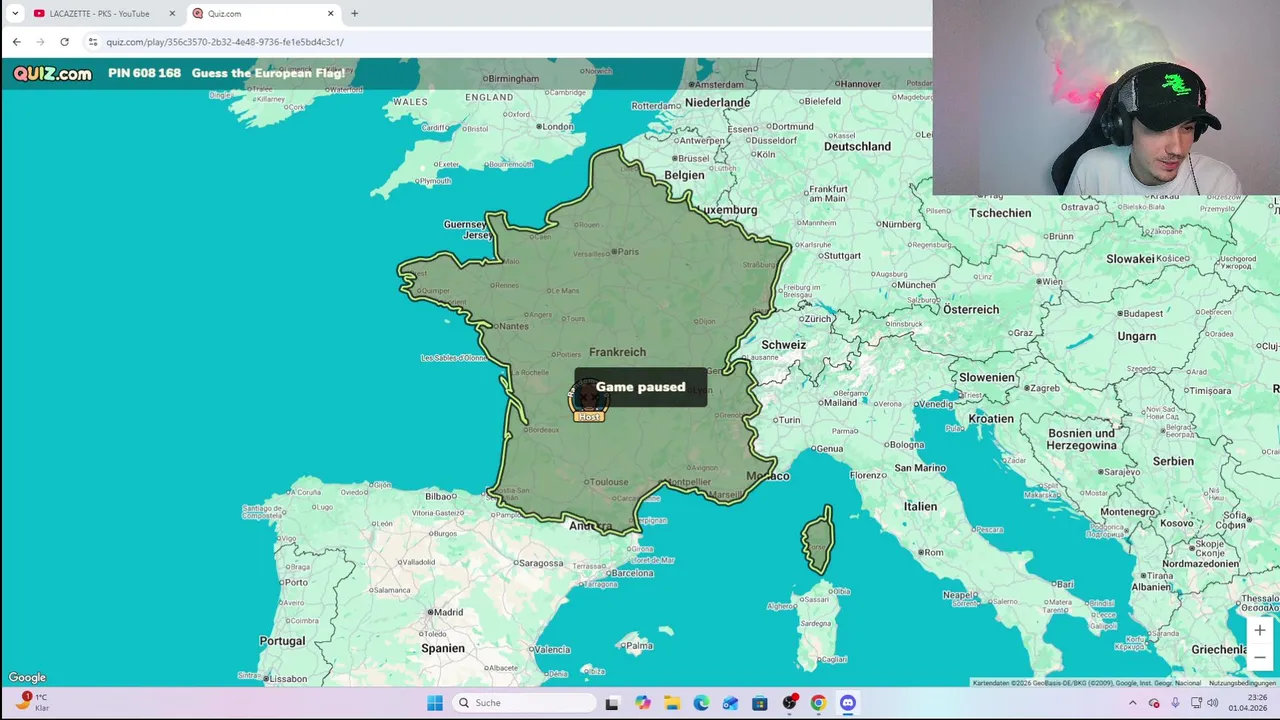Show hidden system tray icons
This screenshot has height=720, width=1280.
1132,703
